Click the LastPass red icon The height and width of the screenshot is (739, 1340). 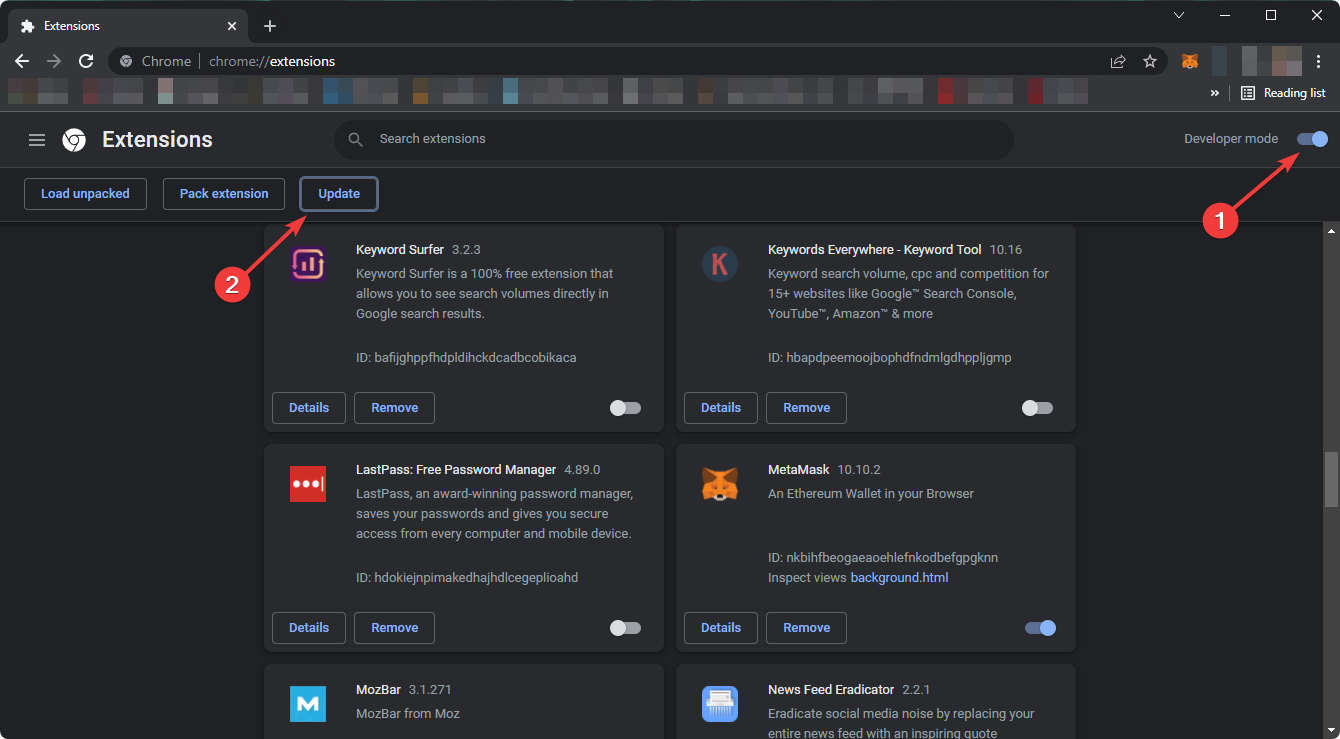(x=308, y=484)
